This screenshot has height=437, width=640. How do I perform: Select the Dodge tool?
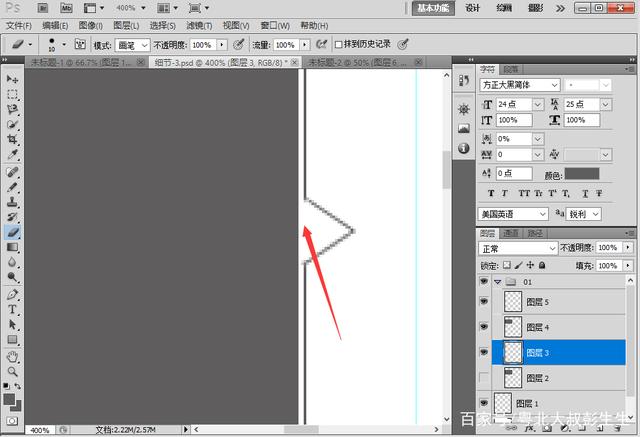tap(12, 277)
